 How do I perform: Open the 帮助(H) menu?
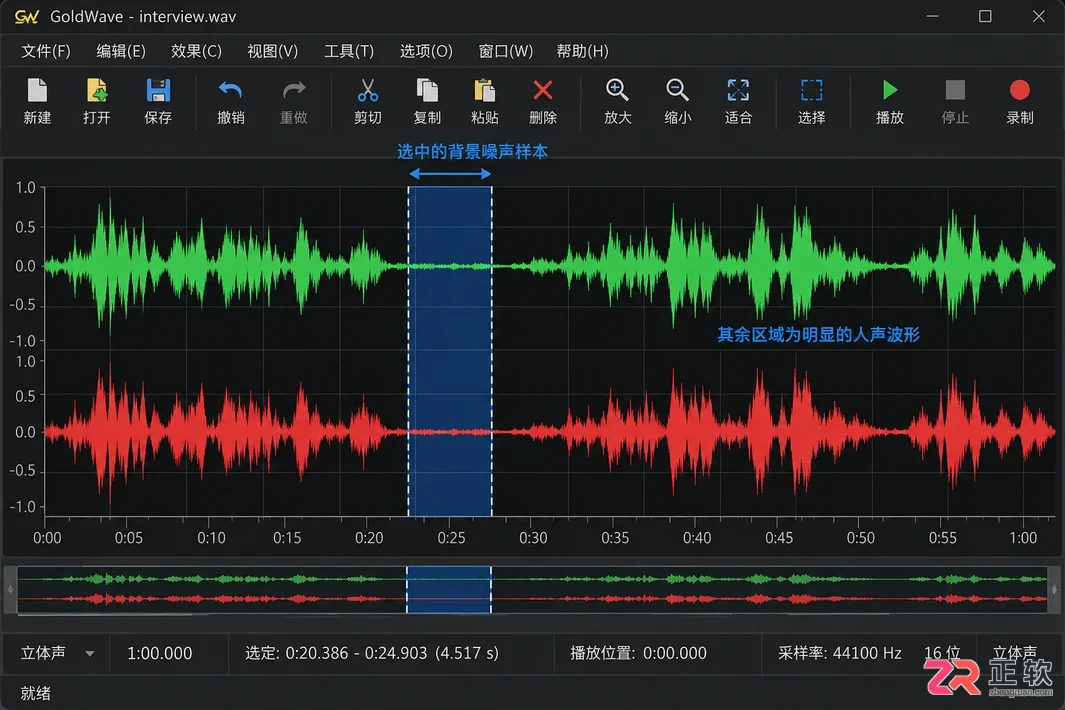pos(582,51)
